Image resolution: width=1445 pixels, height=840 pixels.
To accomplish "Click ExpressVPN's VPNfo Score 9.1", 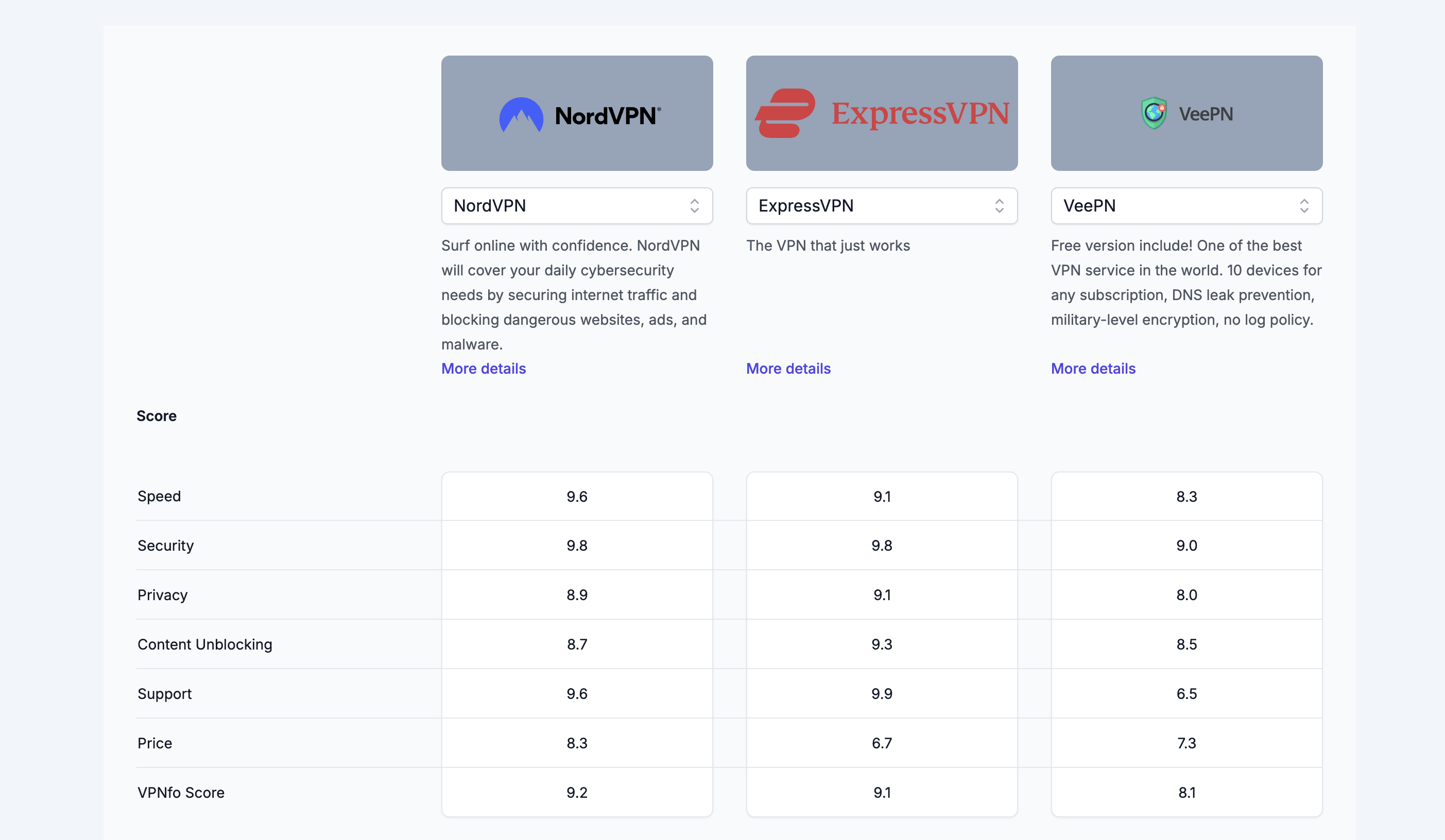I will [882, 793].
